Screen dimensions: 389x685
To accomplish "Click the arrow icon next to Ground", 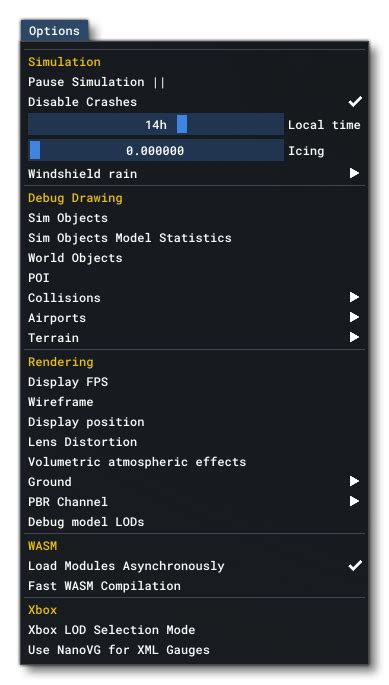I will coord(354,481).
